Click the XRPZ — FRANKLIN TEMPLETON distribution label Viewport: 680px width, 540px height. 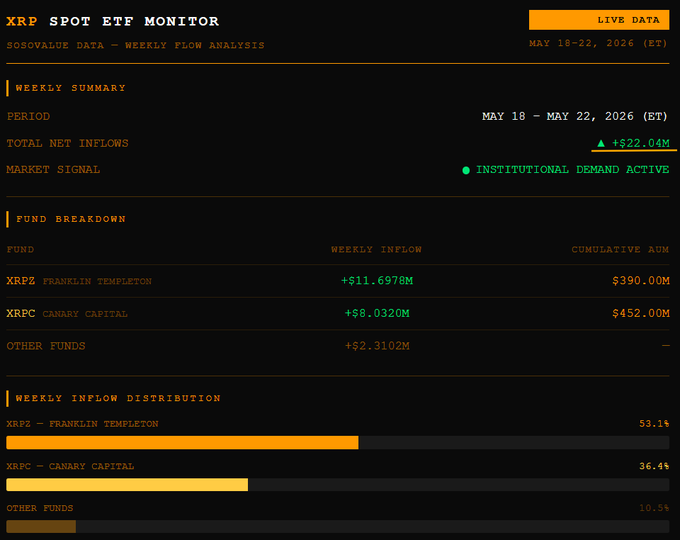coord(82,424)
